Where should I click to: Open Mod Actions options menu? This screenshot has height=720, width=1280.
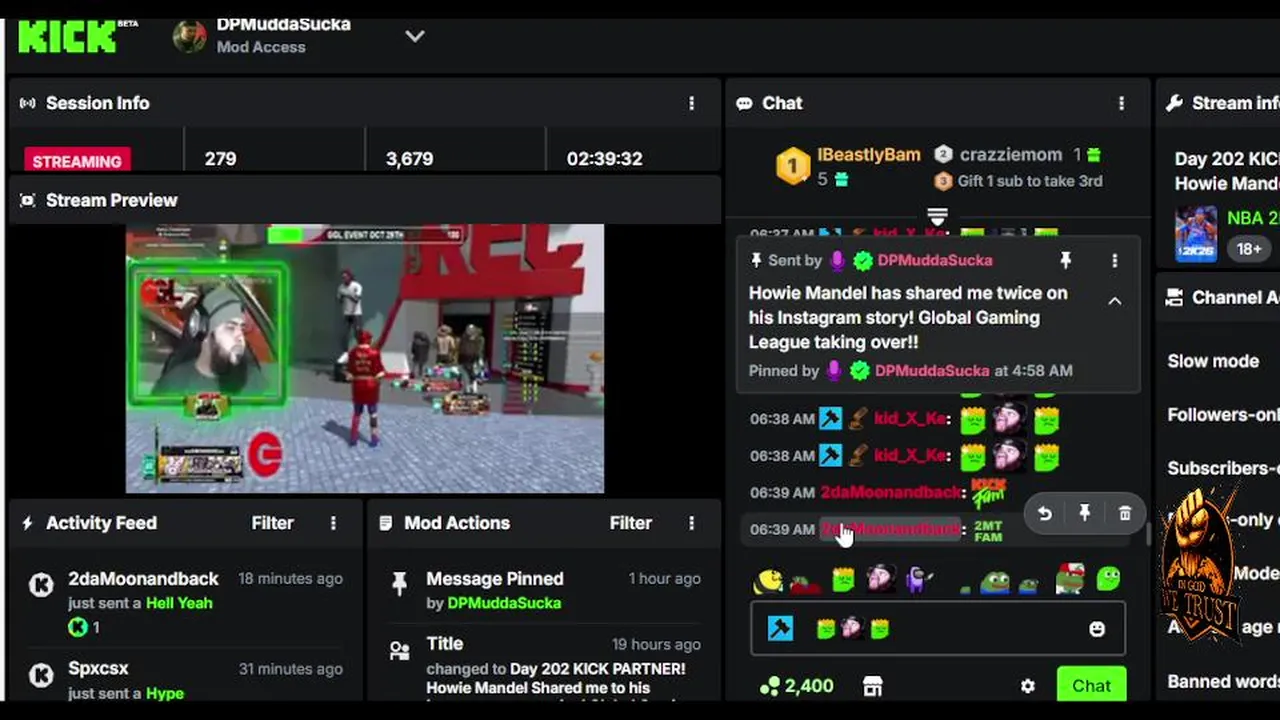691,523
